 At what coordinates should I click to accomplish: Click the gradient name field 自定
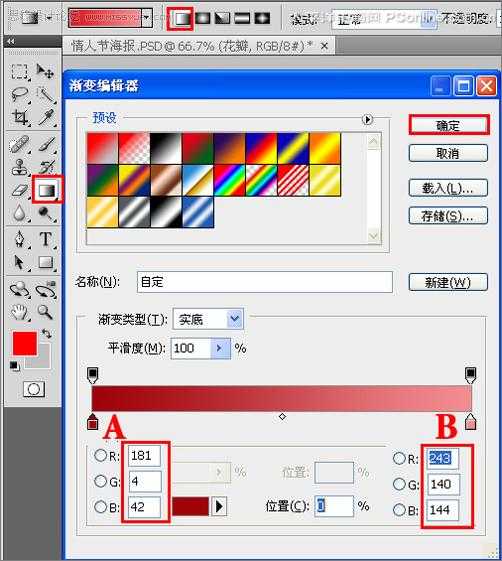tap(265, 282)
